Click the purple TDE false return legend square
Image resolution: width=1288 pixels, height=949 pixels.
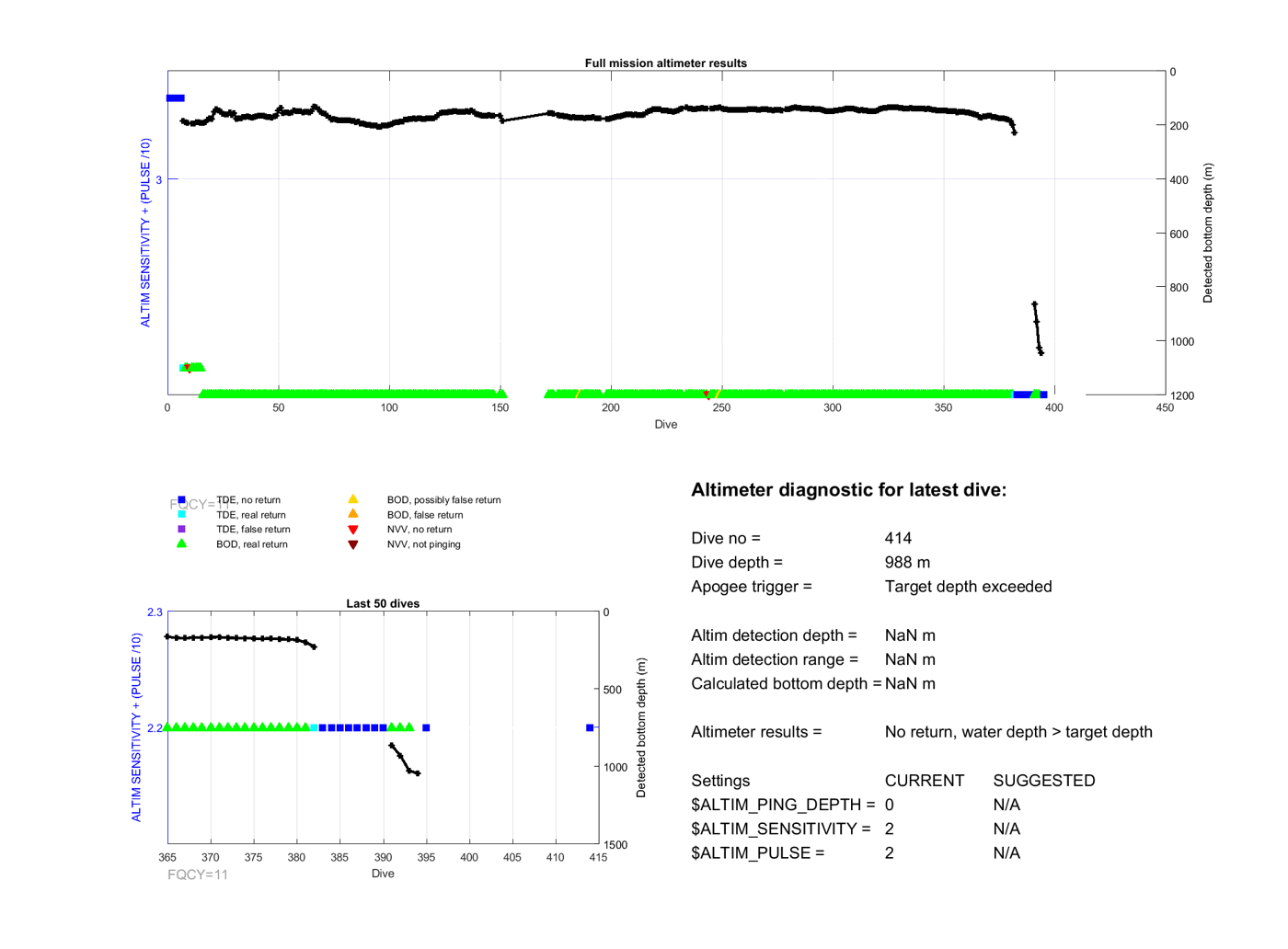point(181,530)
